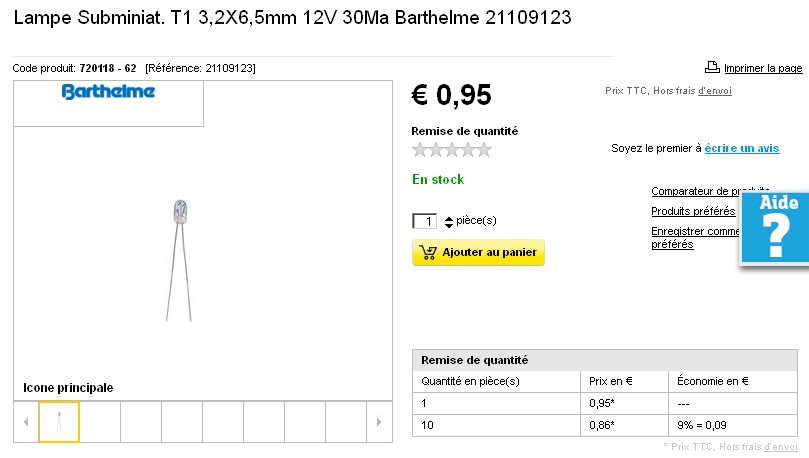
Task: Open the d'envoi shipping costs link
Action: coord(715,91)
